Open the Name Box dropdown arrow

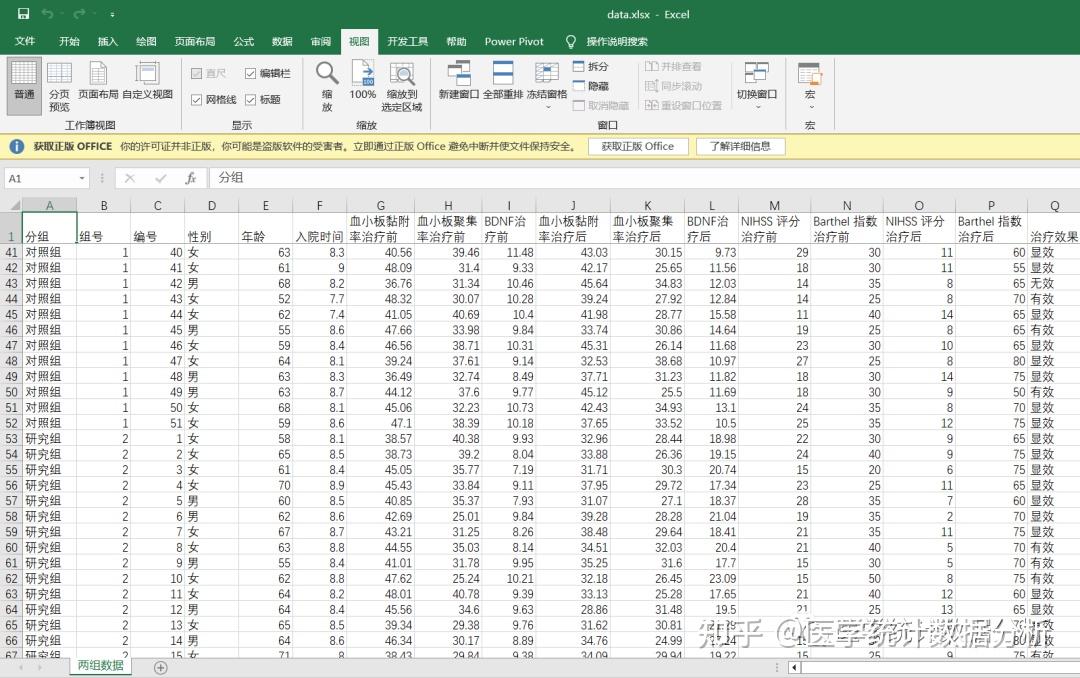(x=83, y=175)
